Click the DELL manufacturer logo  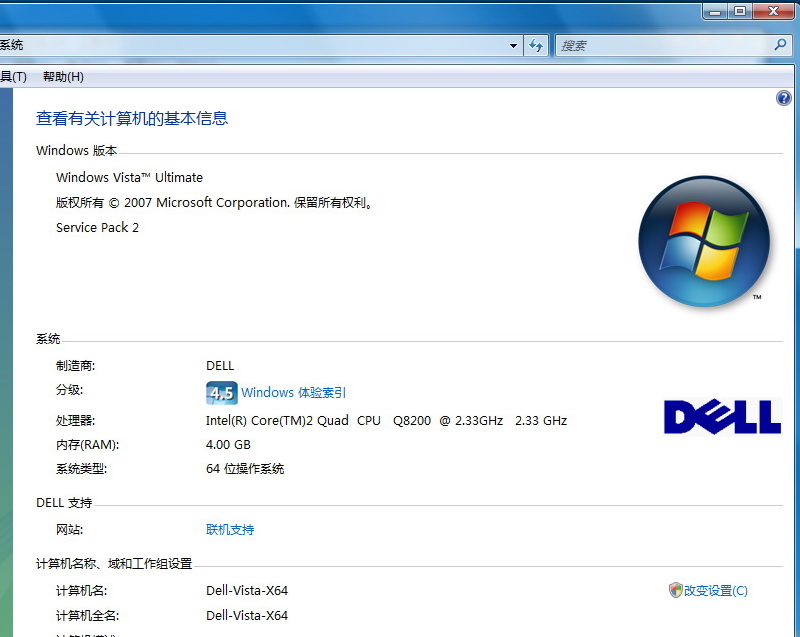coord(722,417)
